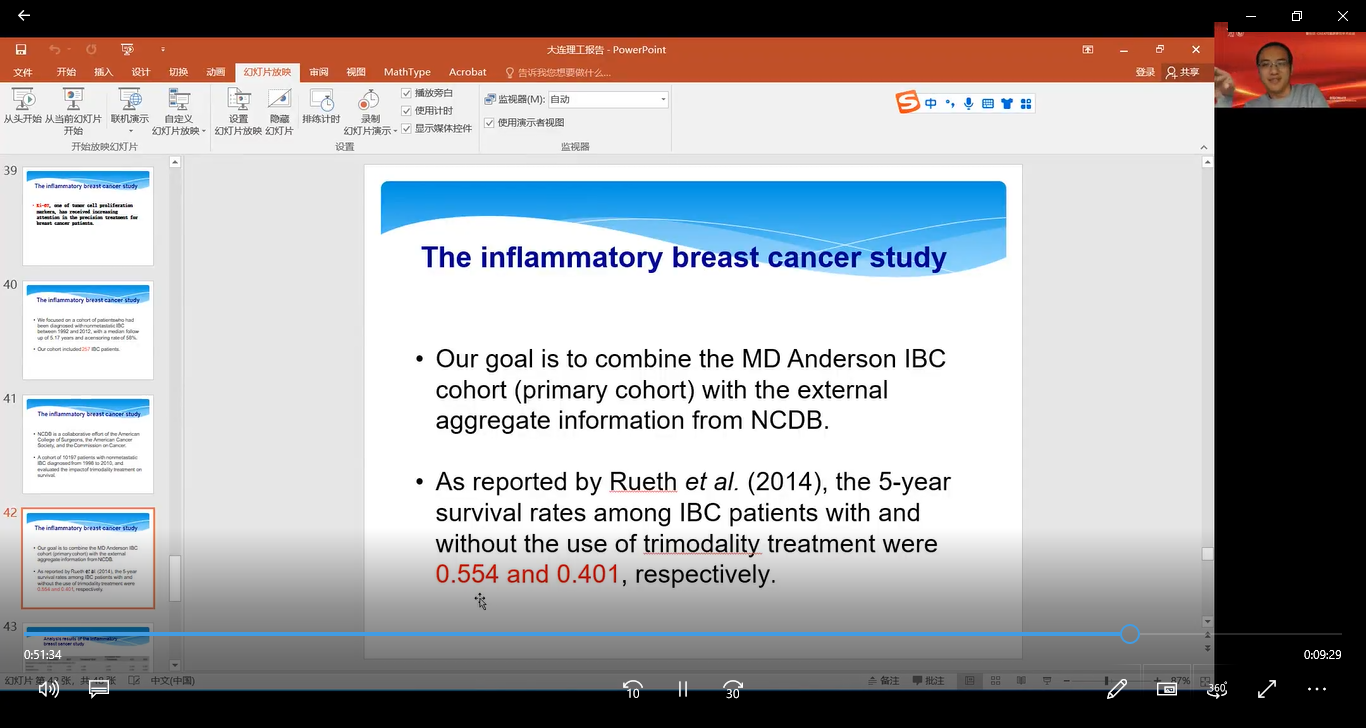Screen dimensions: 1366x728
Task: Click the mini view icon in player
Action: (1167, 689)
